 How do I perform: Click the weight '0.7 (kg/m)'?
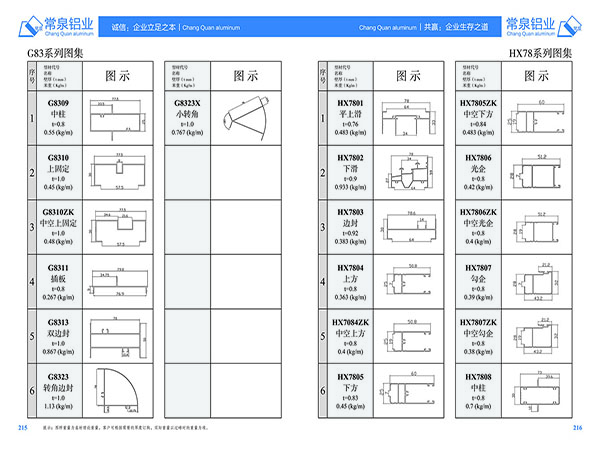coord(478,406)
